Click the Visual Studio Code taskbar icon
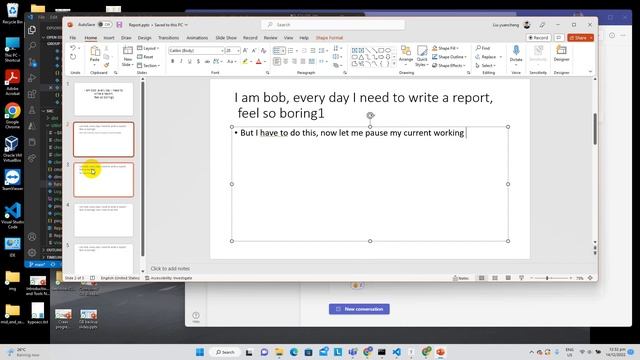 (x=396, y=352)
